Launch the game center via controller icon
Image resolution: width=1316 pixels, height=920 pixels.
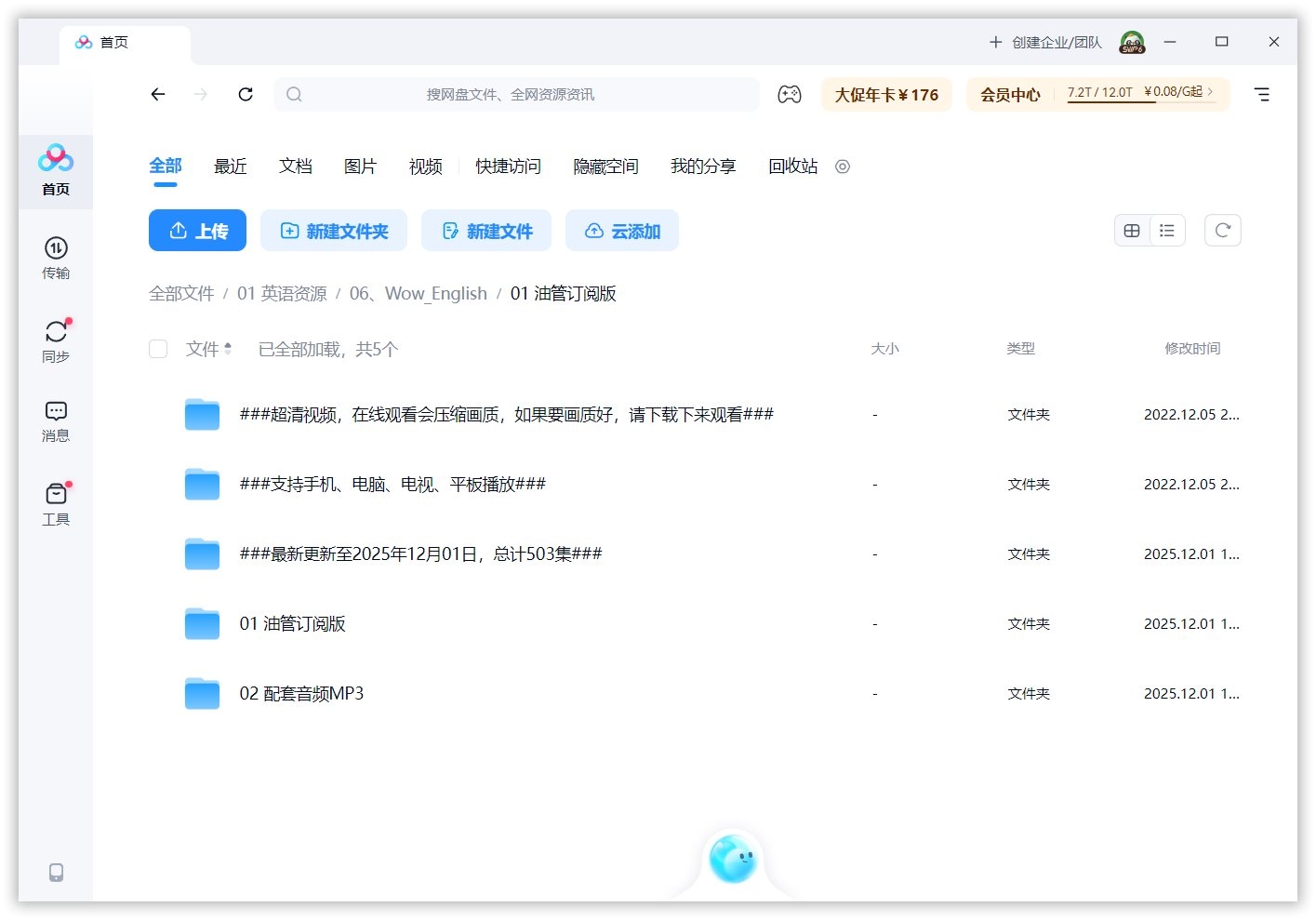pyautogui.click(x=790, y=94)
